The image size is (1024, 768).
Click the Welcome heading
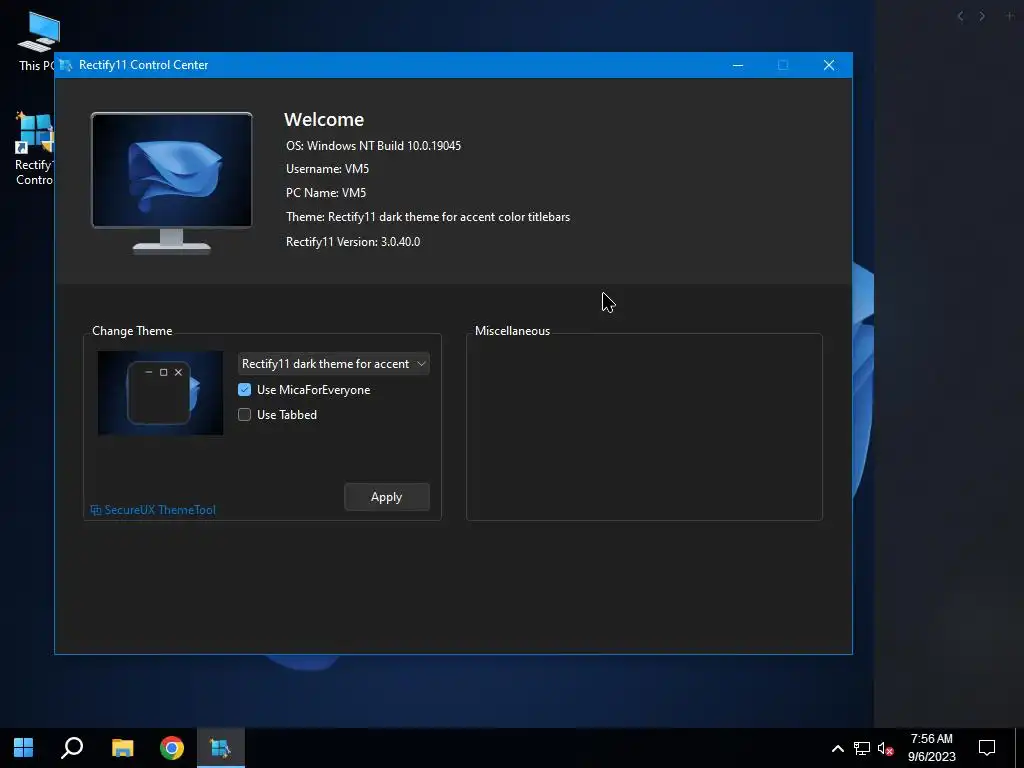pyautogui.click(x=324, y=120)
